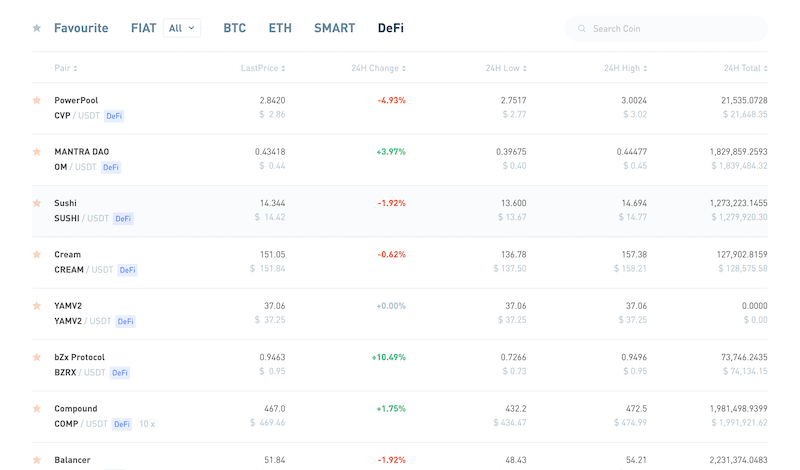Open the bZx Protocol pair name
800x470 pixels.
point(80,357)
